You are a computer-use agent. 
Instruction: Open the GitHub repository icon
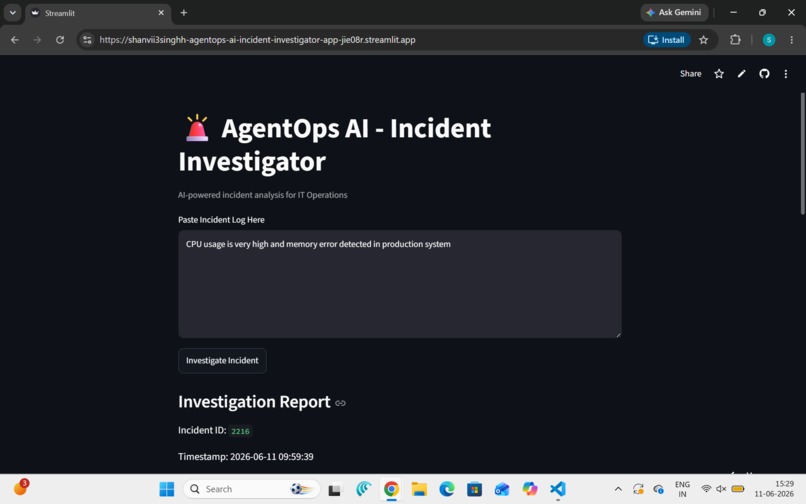[x=764, y=74]
